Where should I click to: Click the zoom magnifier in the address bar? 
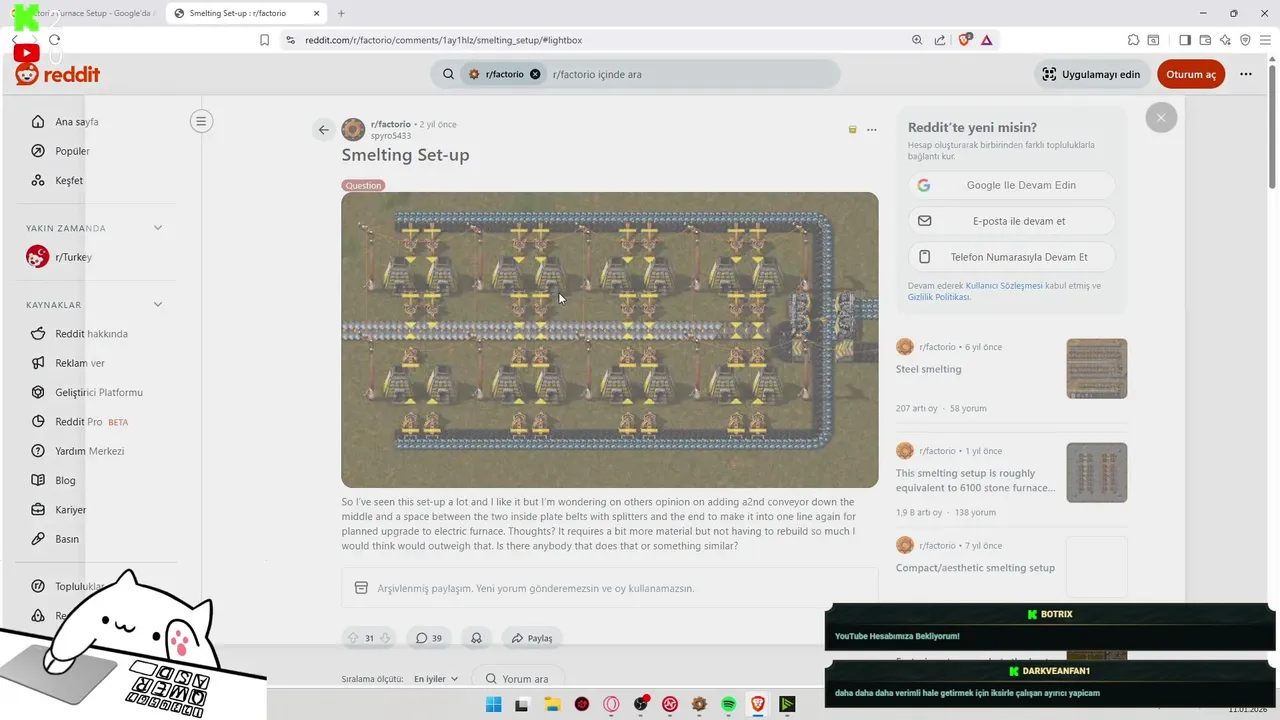(917, 40)
